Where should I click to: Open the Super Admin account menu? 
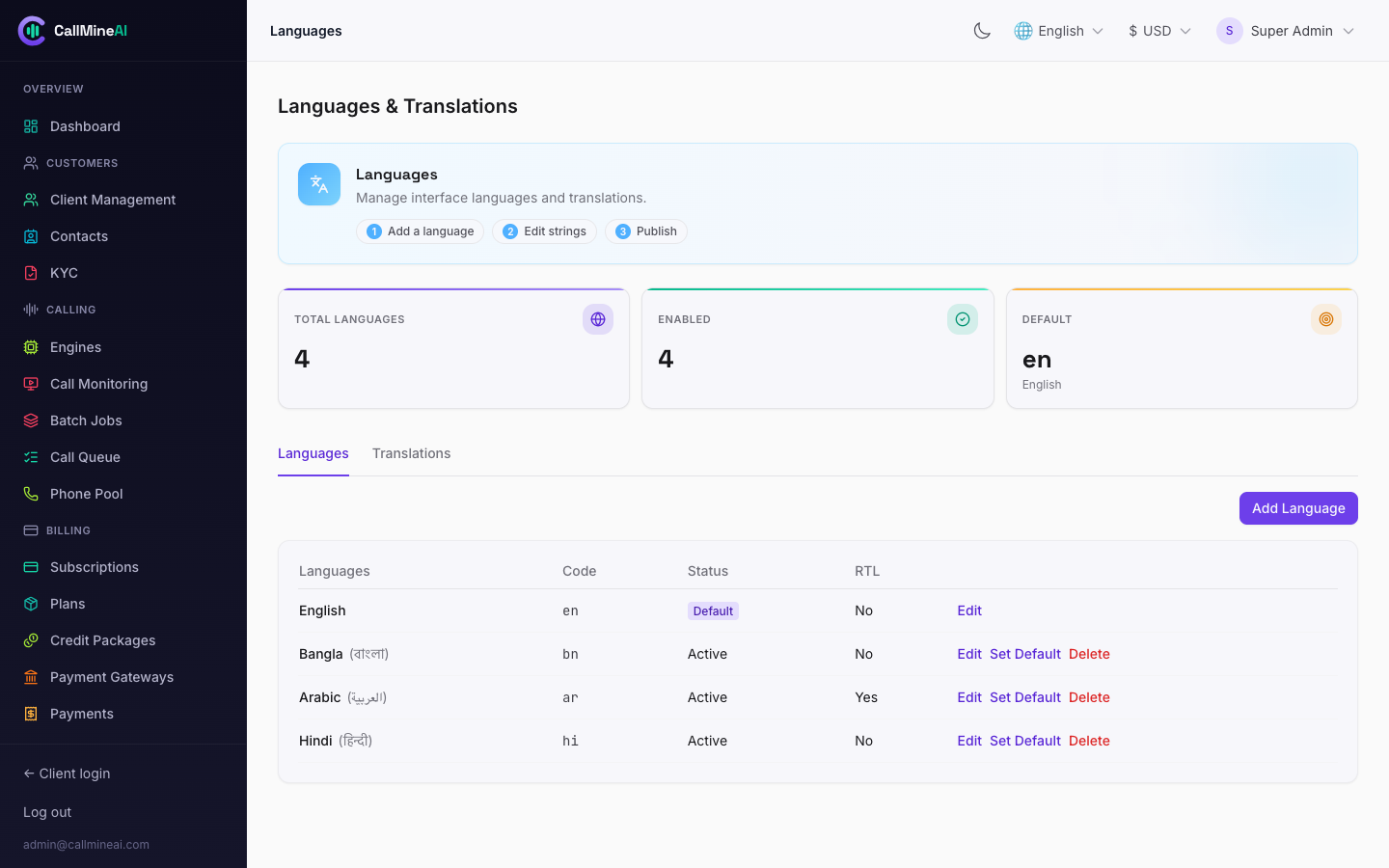[1286, 31]
